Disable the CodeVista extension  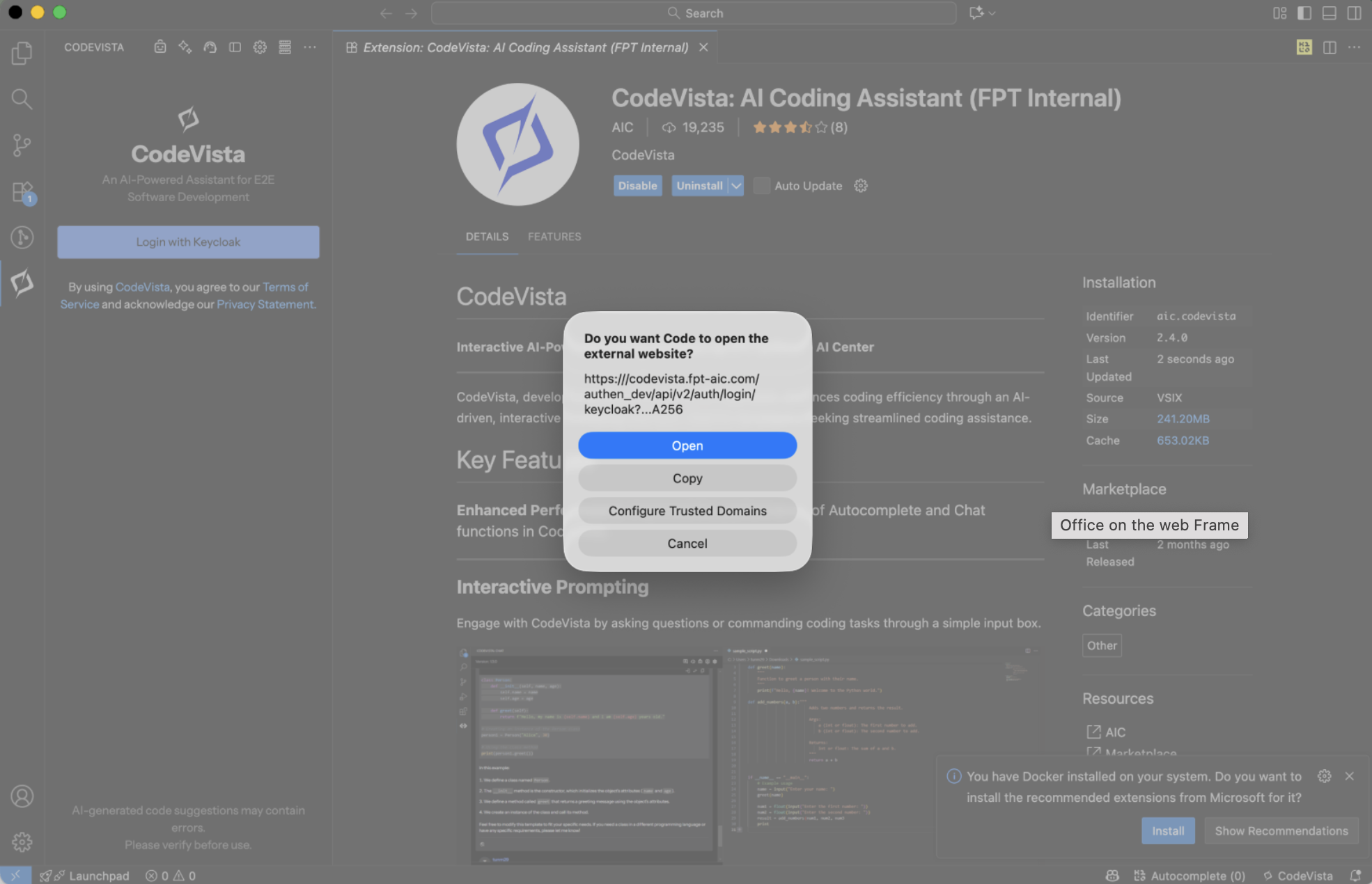(637, 186)
